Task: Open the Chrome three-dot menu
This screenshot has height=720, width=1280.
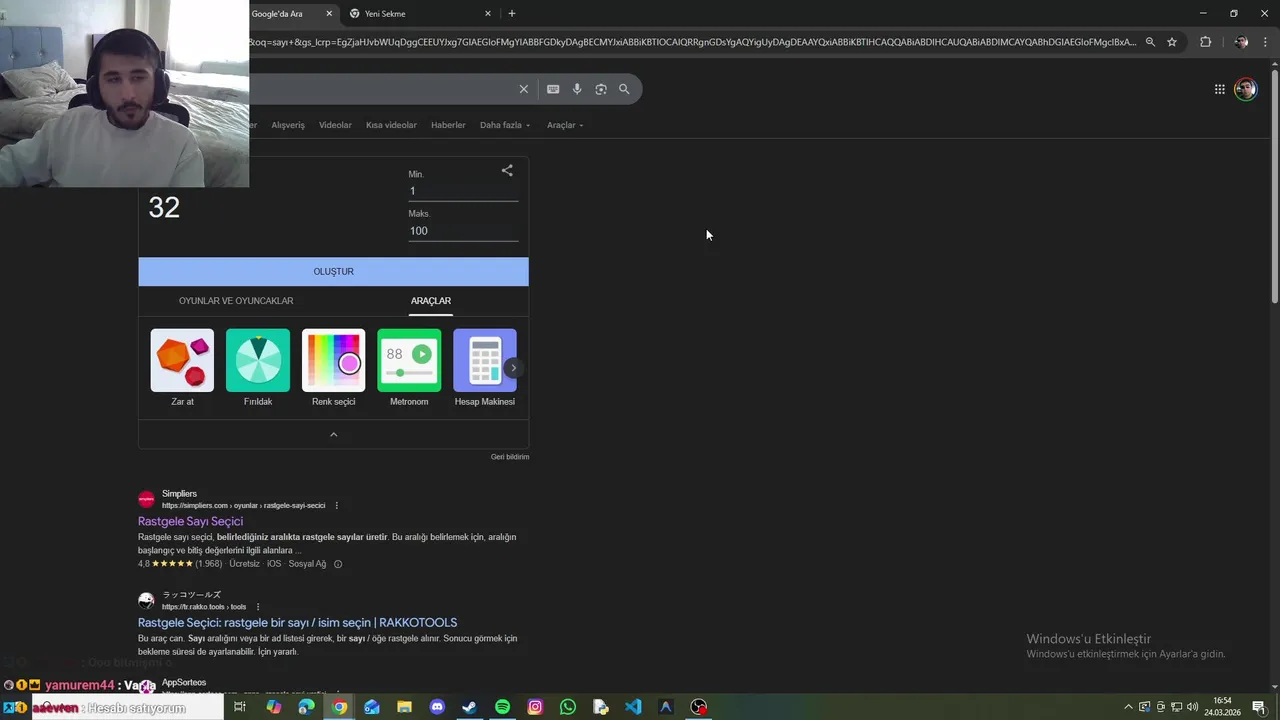Action: [x=1266, y=42]
